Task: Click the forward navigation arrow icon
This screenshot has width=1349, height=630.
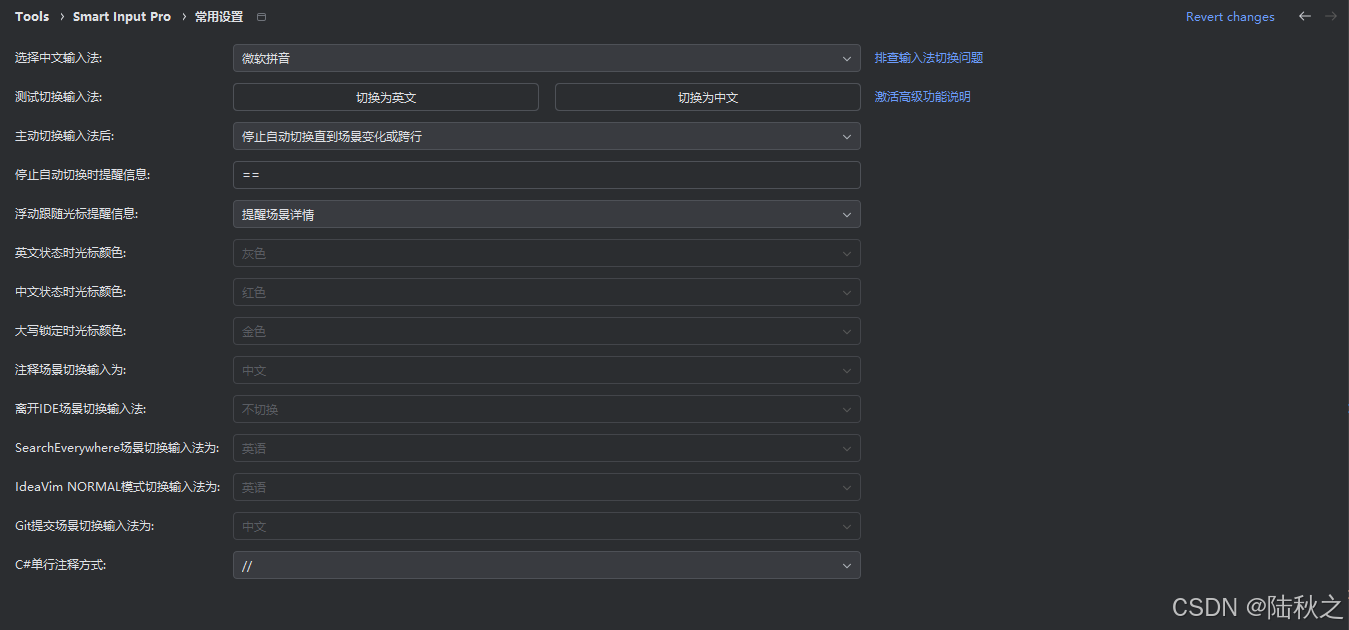Action: (x=1331, y=16)
